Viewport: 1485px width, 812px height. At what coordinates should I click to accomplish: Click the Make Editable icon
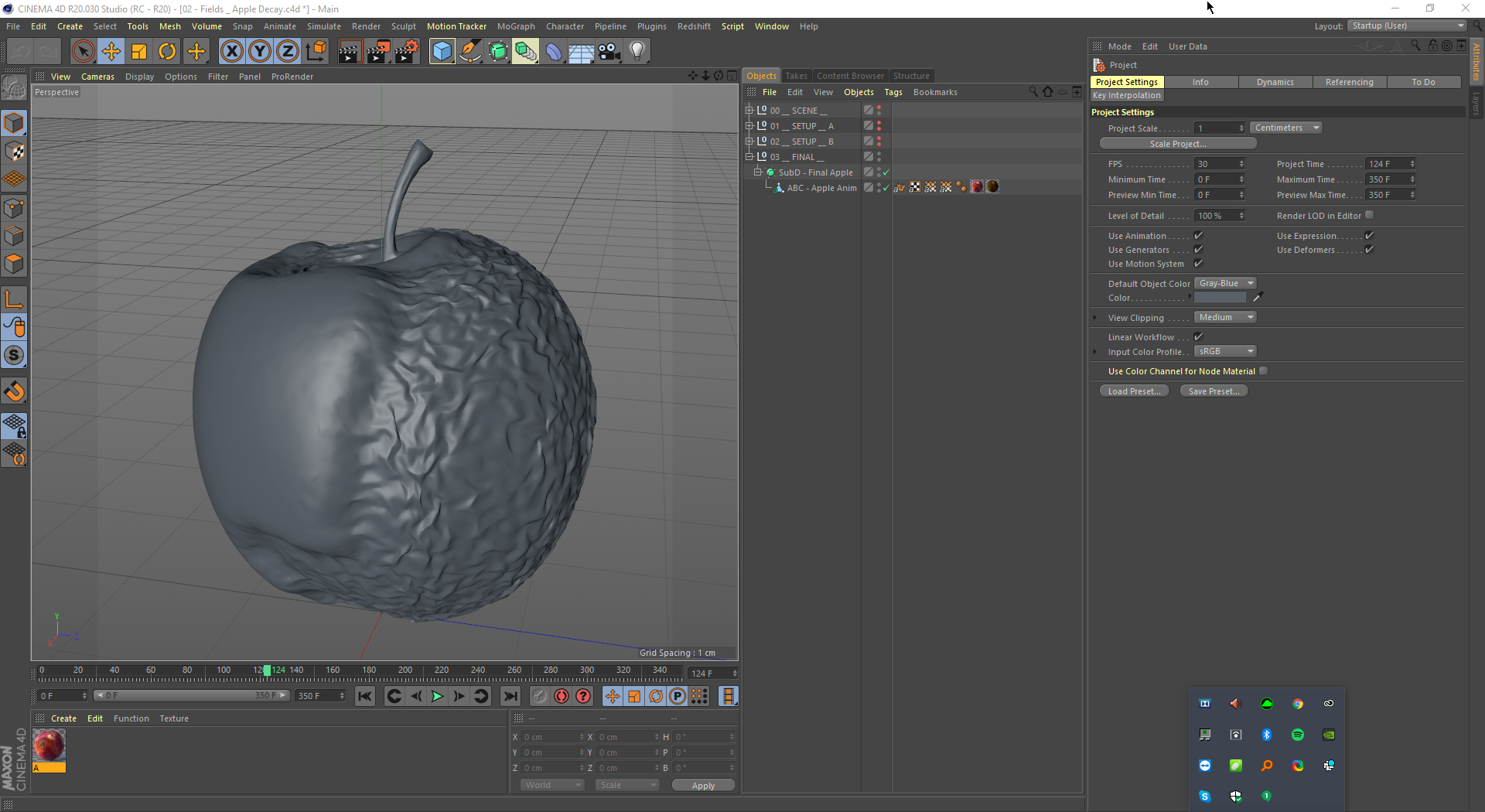[14, 88]
